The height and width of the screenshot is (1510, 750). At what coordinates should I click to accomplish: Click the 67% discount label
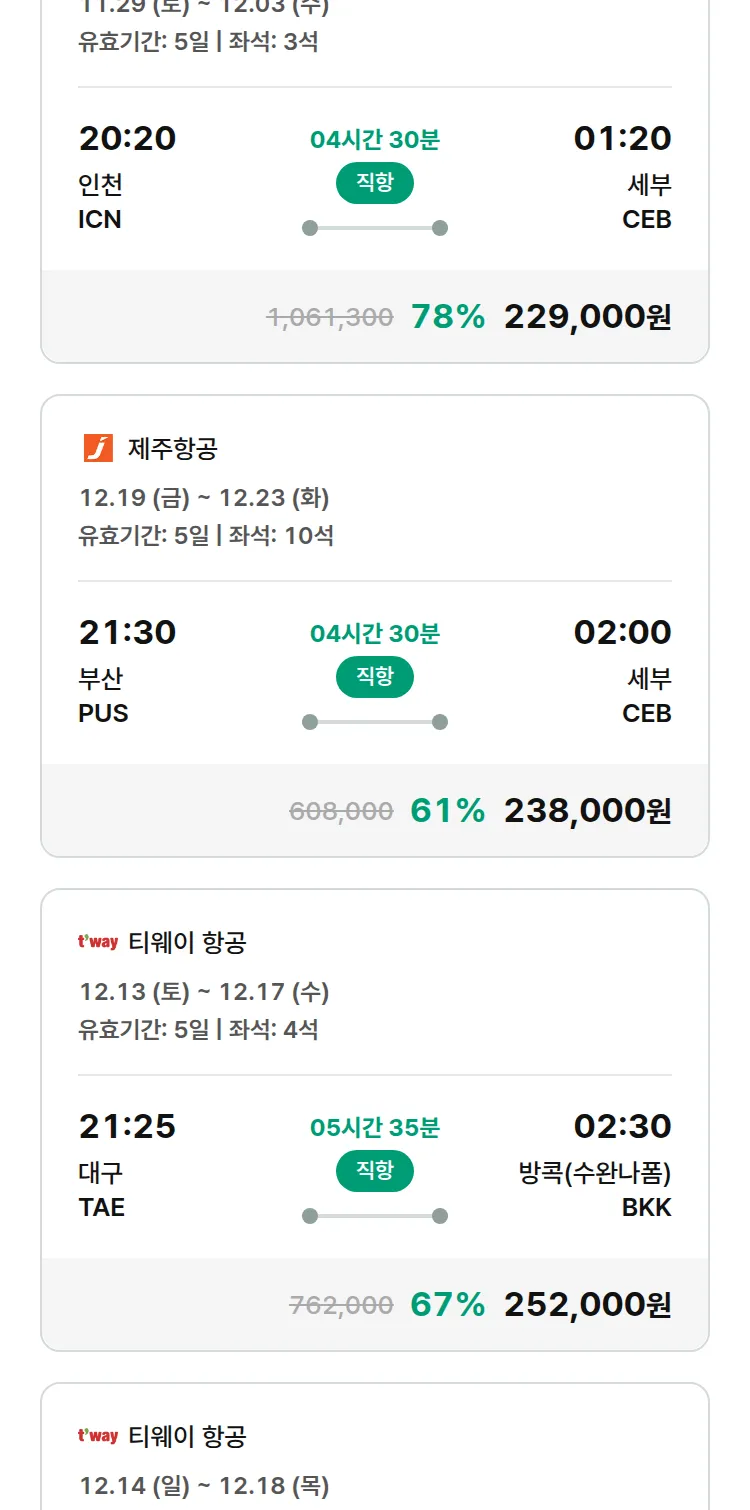447,1305
